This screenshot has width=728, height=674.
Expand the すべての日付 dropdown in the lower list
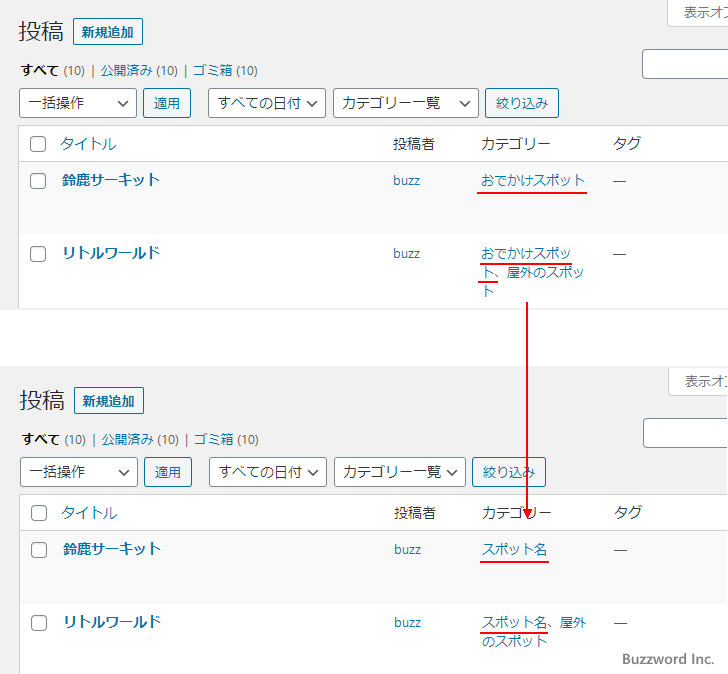pos(268,472)
